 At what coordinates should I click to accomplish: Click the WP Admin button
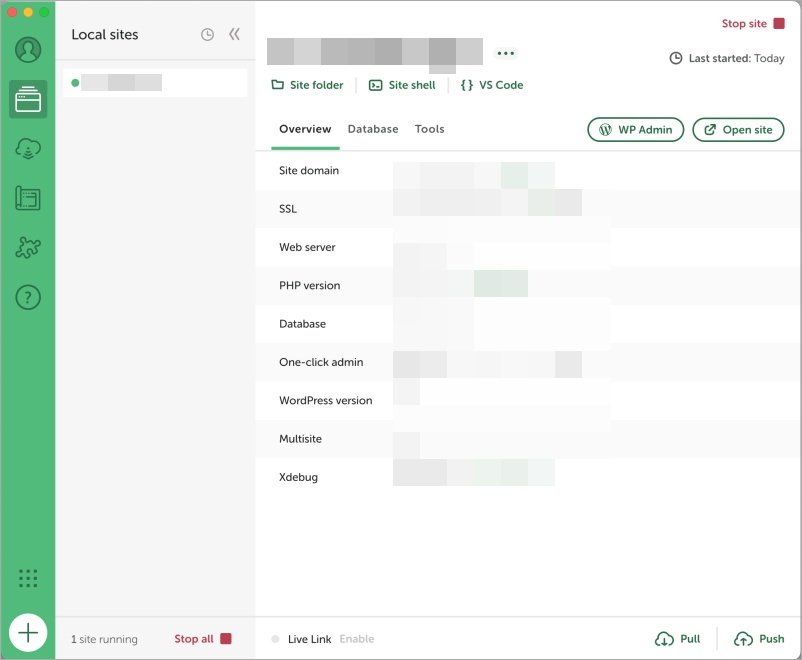pos(636,130)
